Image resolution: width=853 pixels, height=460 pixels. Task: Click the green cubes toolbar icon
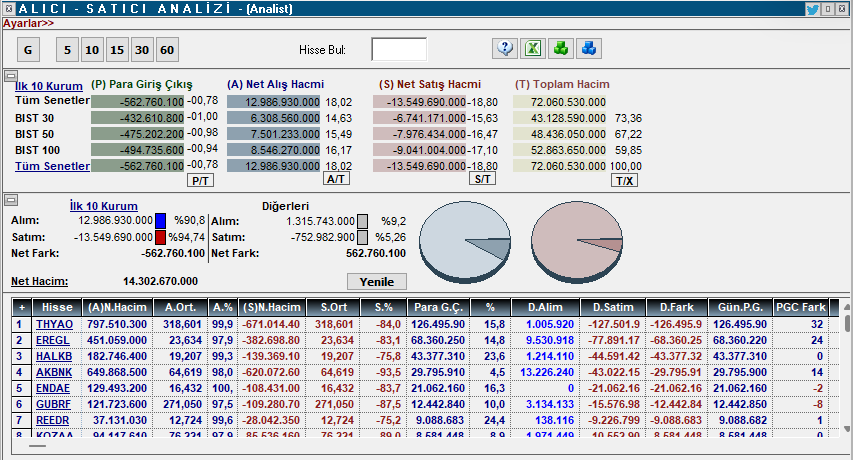[560, 48]
